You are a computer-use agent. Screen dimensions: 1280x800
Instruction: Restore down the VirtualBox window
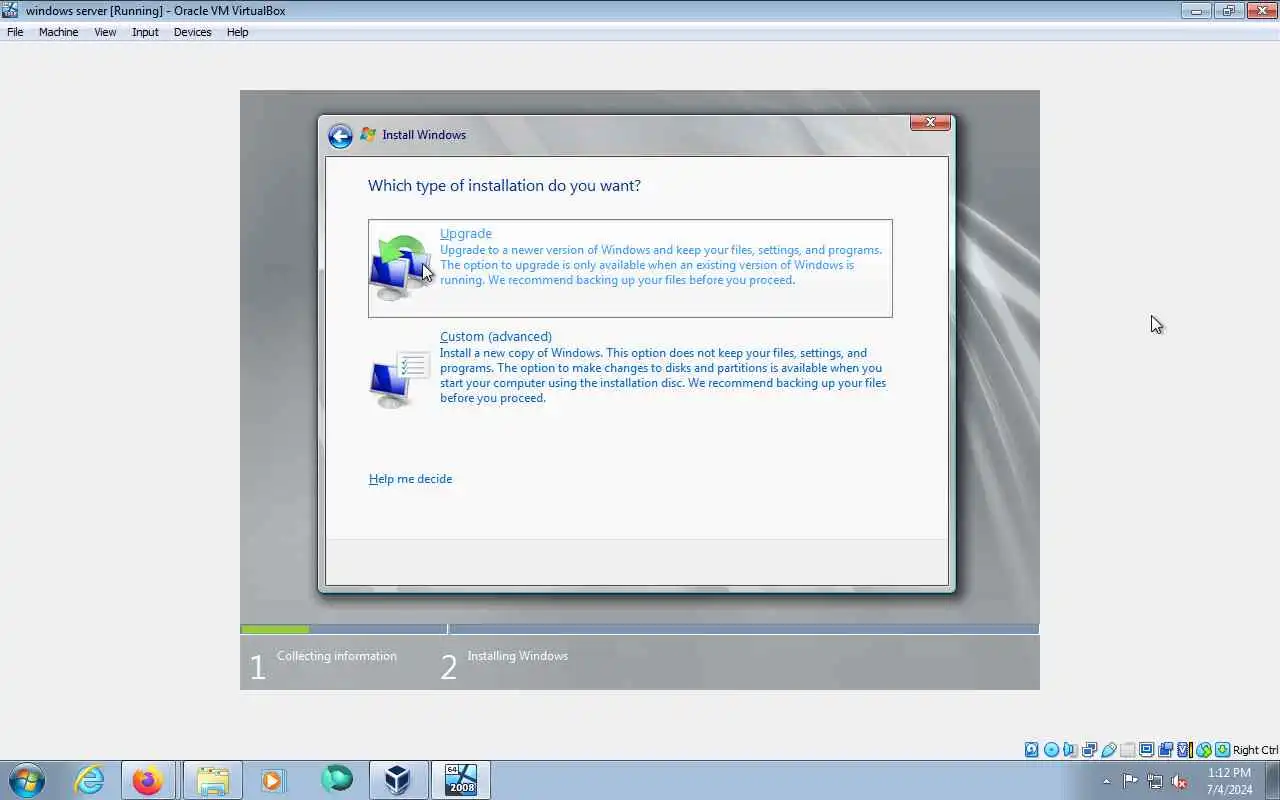point(1228,11)
